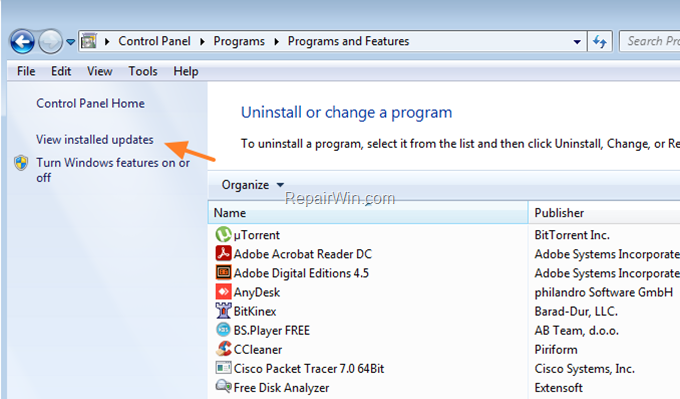Open View installed updates link
Image resolution: width=680 pixels, height=399 pixels.
[95, 140]
